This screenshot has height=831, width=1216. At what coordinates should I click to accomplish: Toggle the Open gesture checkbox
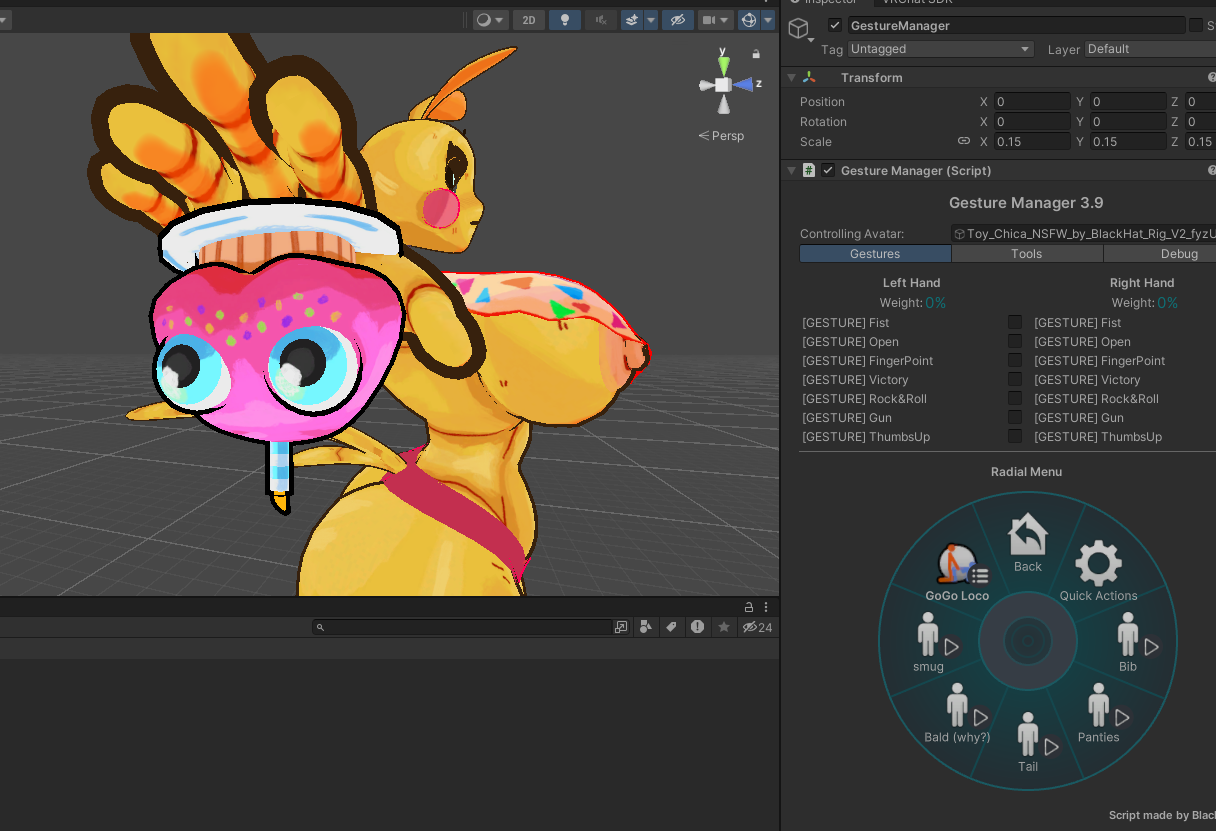(x=1015, y=341)
